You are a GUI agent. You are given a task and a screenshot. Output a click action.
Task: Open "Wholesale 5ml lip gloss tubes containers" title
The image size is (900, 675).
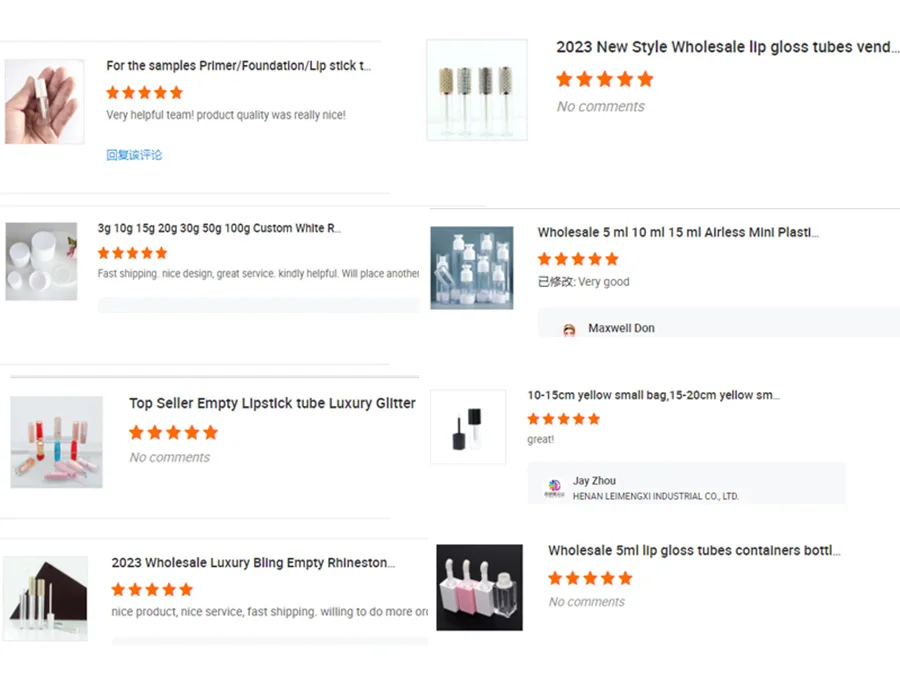click(694, 550)
